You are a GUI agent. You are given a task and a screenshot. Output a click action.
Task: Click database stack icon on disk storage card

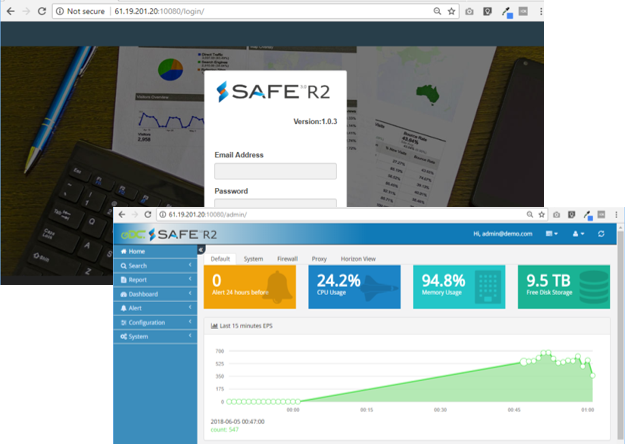594,287
